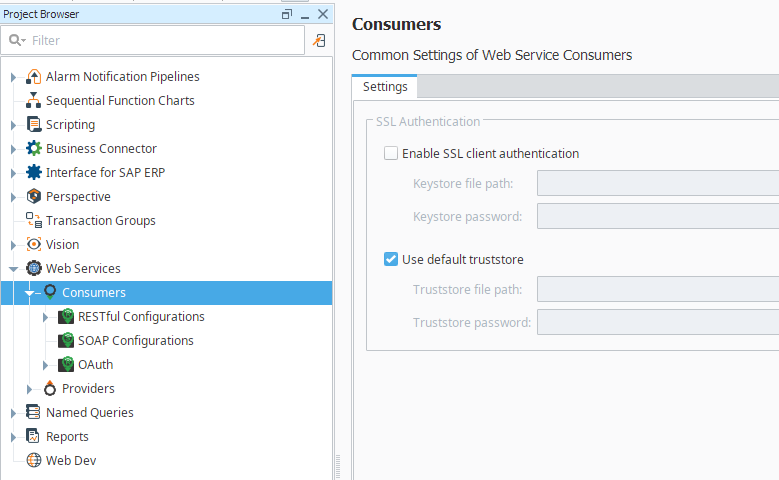The image size is (779, 480).
Task: Click the Perspective module icon
Action: point(34,197)
